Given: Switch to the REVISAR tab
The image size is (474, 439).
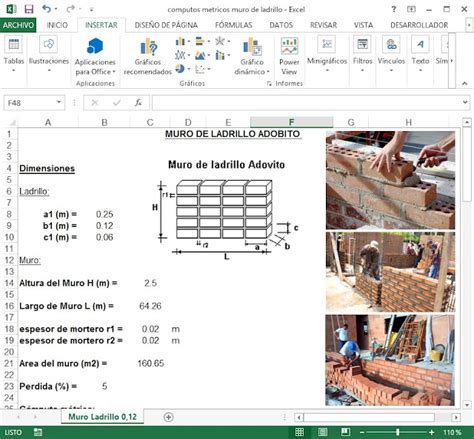Looking at the screenshot, I should point(323,25).
